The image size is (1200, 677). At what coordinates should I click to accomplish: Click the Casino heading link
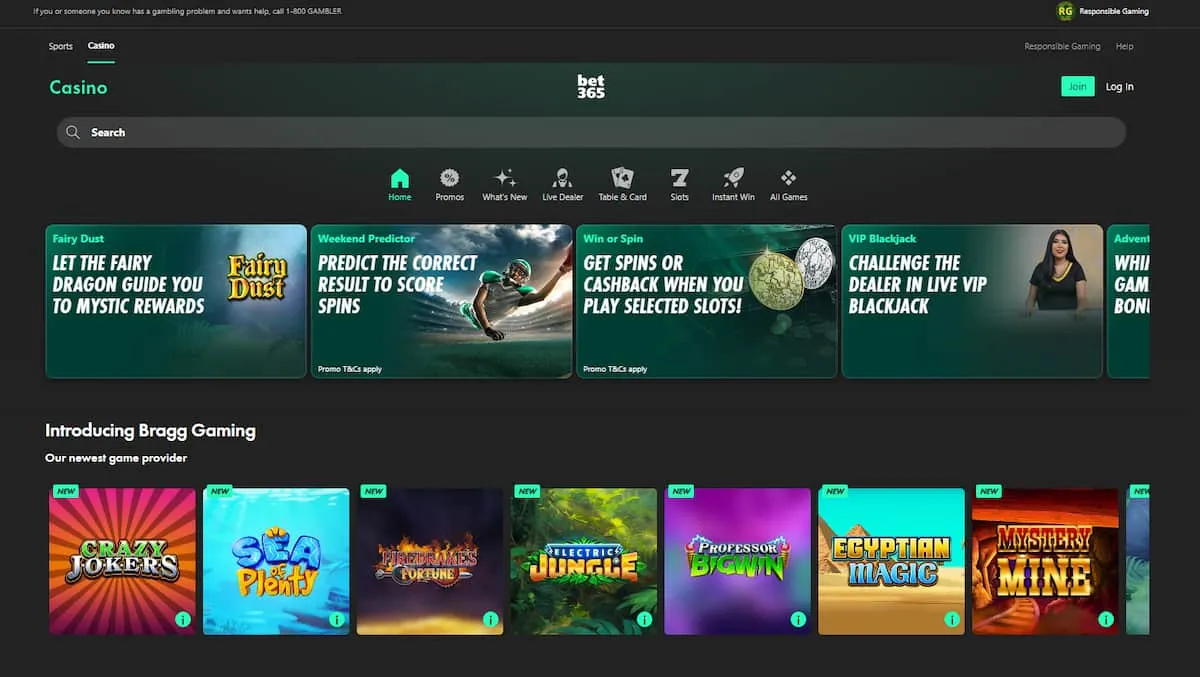(x=78, y=88)
